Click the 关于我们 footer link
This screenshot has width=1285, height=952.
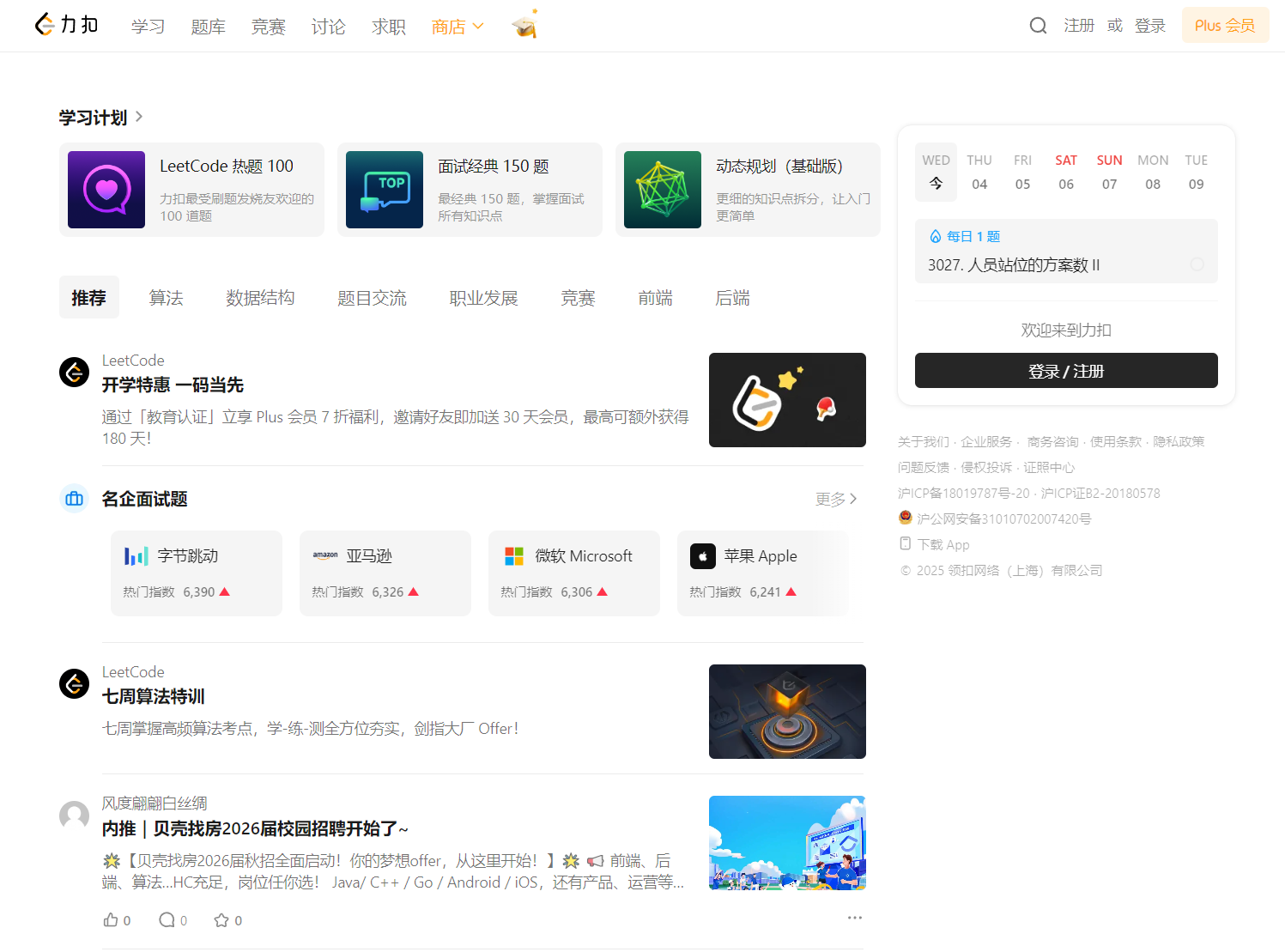[924, 441]
